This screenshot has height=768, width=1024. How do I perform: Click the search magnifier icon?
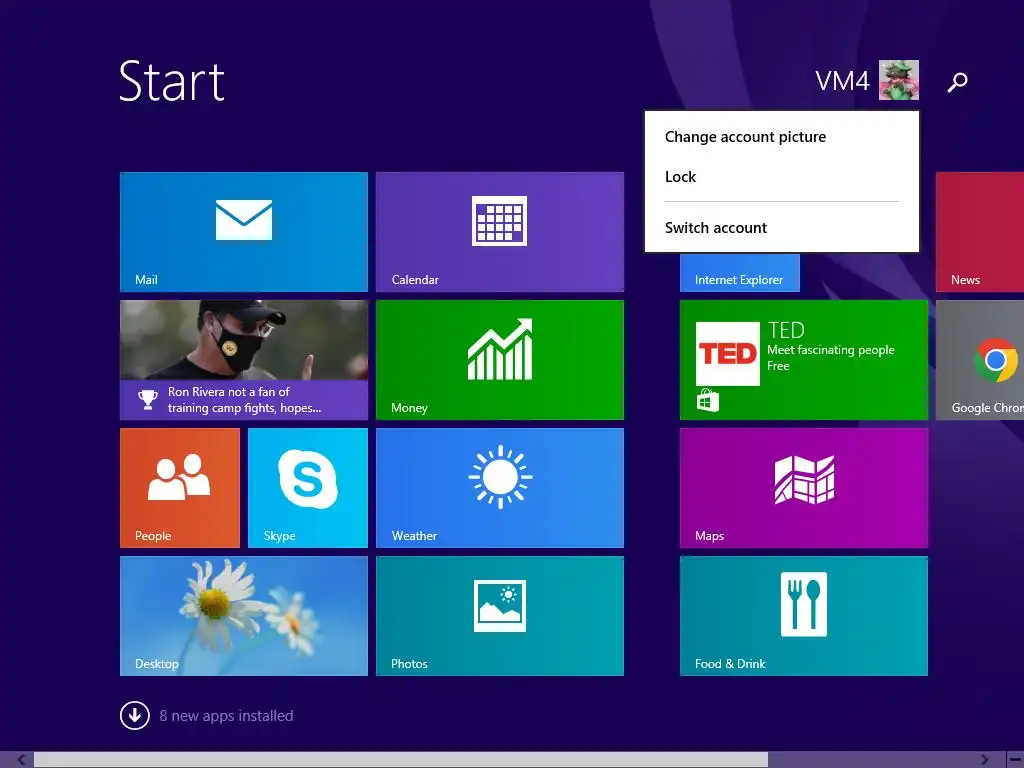point(957,82)
